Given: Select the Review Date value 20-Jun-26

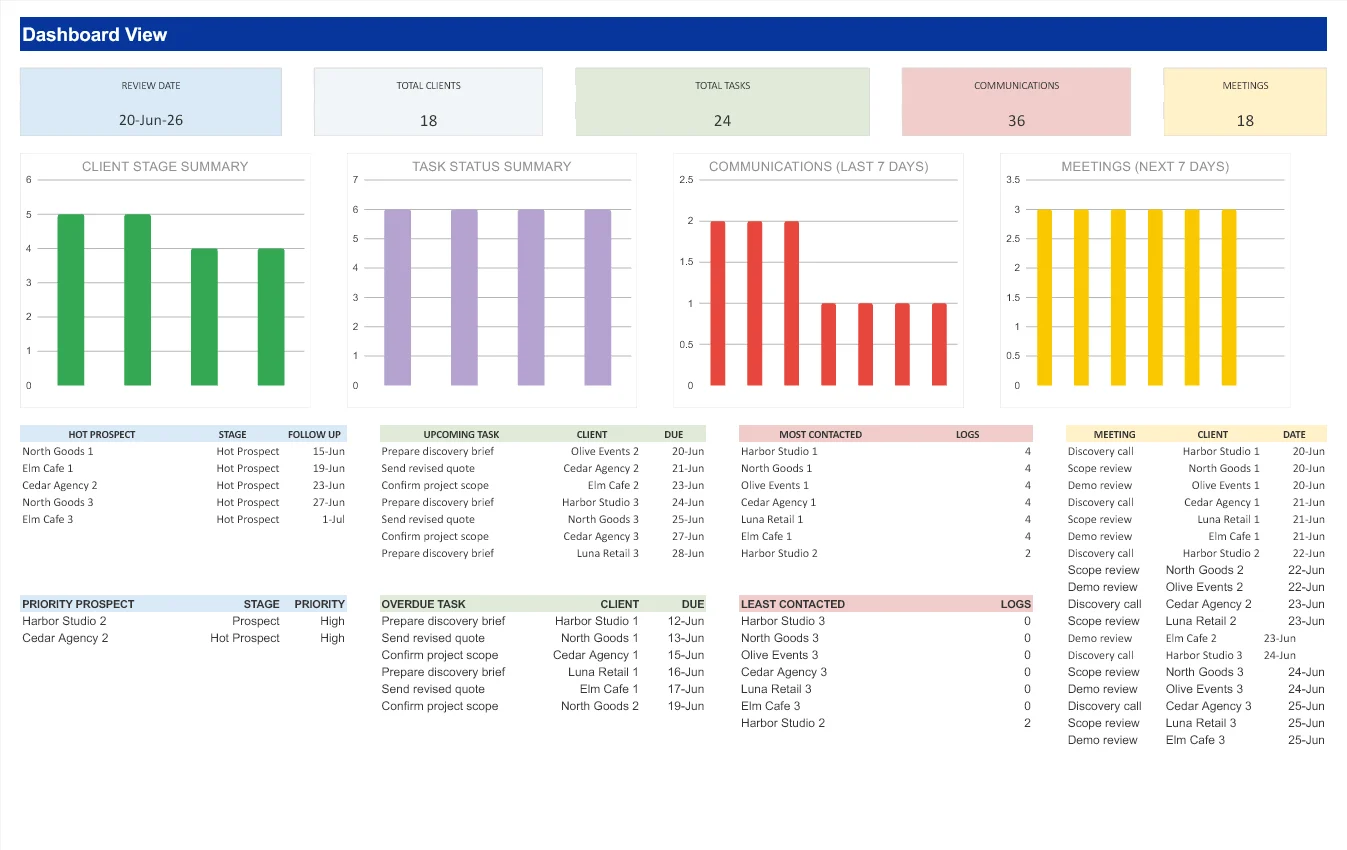Looking at the screenshot, I should pos(151,120).
